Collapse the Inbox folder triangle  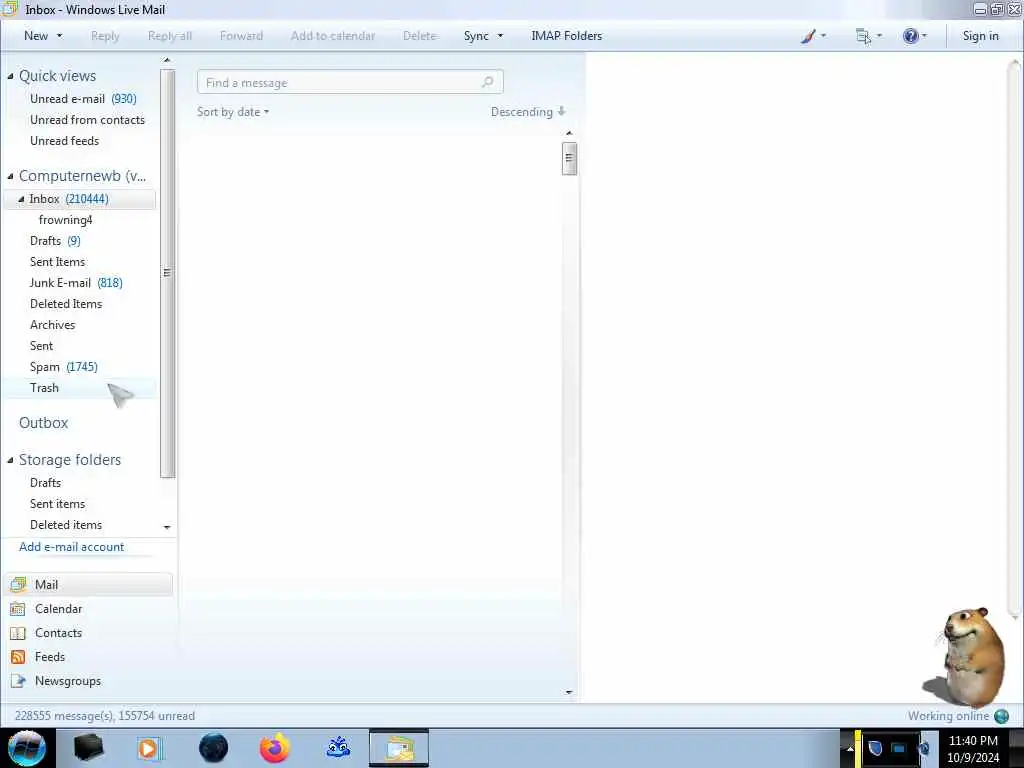tap(21, 199)
